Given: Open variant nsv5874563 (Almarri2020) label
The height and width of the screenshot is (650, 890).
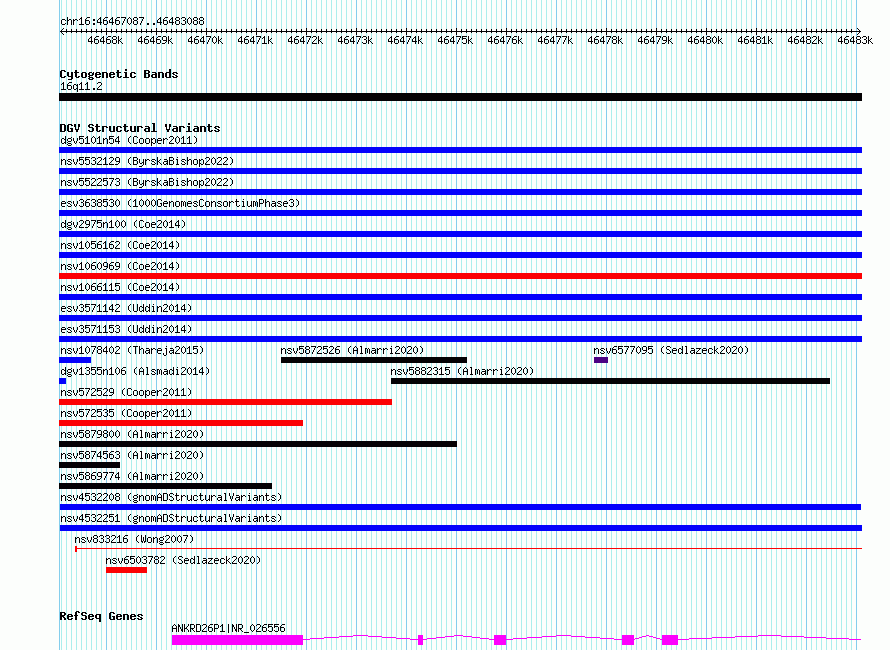Looking at the screenshot, I should (x=132, y=455).
